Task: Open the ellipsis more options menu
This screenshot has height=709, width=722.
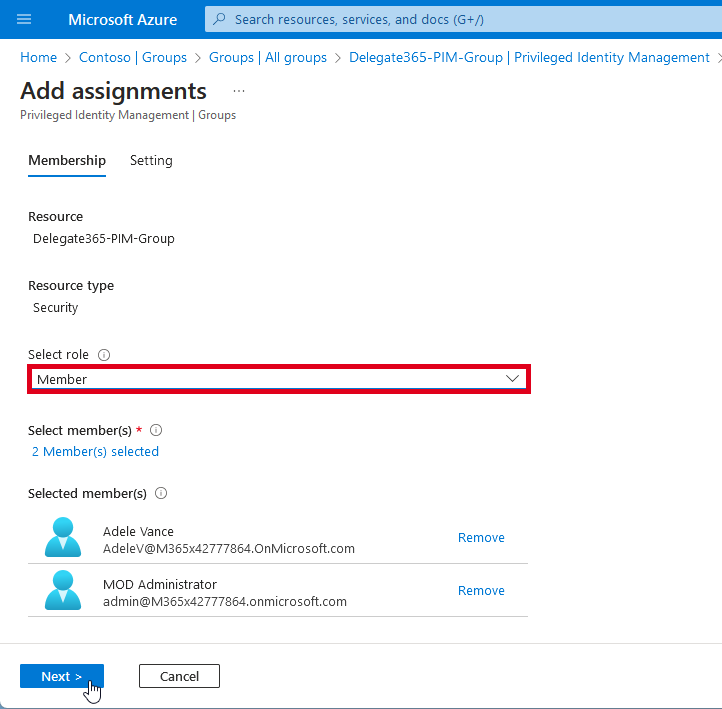Action: coord(239,91)
